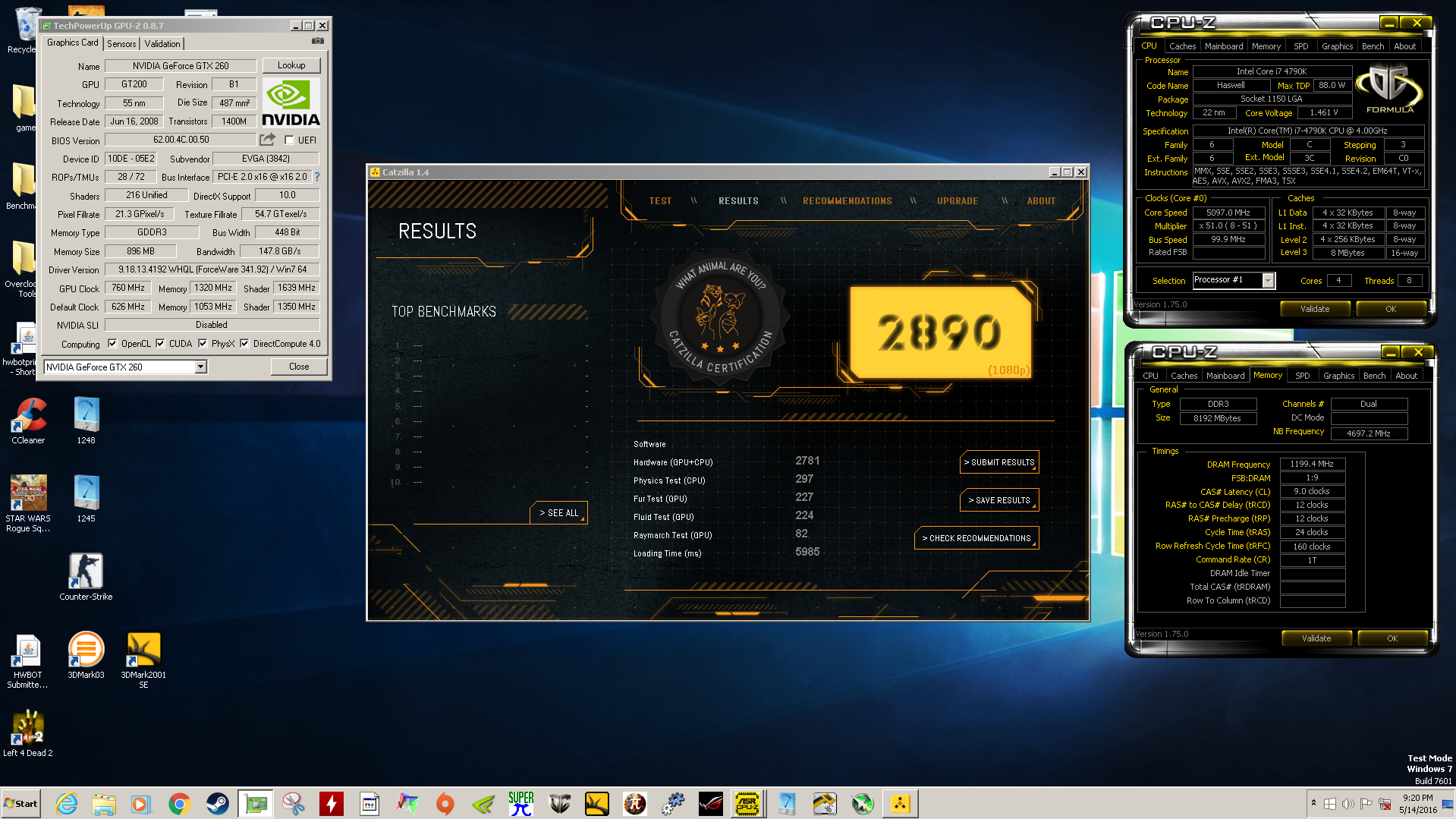1456x819 pixels.
Task: Click the Lookup button in GPU-Z
Action: [291, 65]
